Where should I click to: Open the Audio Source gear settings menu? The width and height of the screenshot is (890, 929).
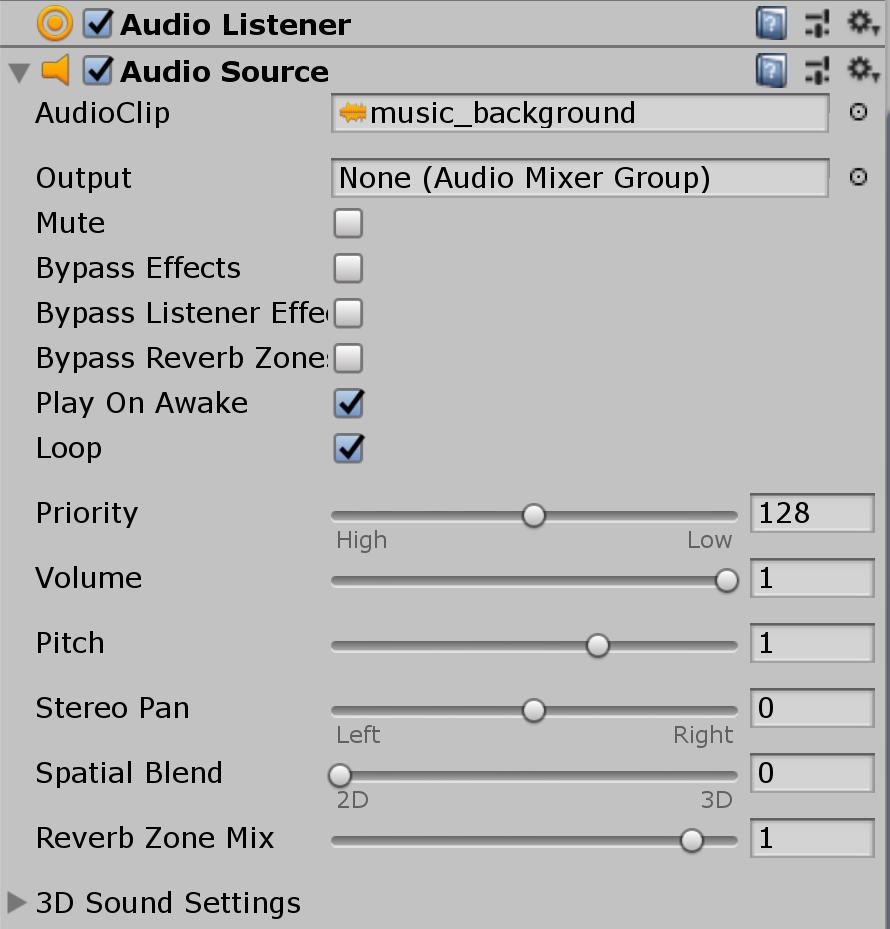(x=862, y=71)
